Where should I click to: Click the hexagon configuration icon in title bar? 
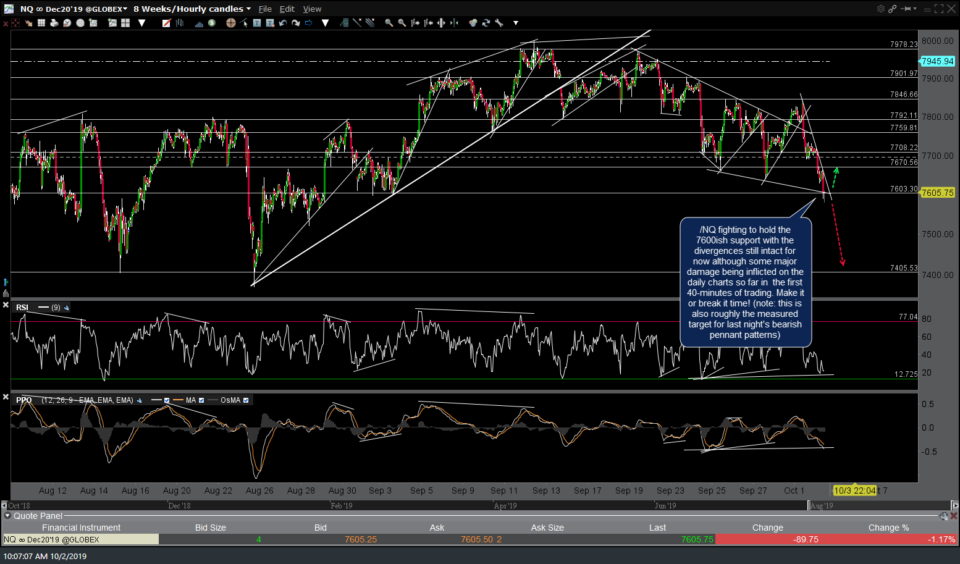pyautogui.click(x=881, y=9)
